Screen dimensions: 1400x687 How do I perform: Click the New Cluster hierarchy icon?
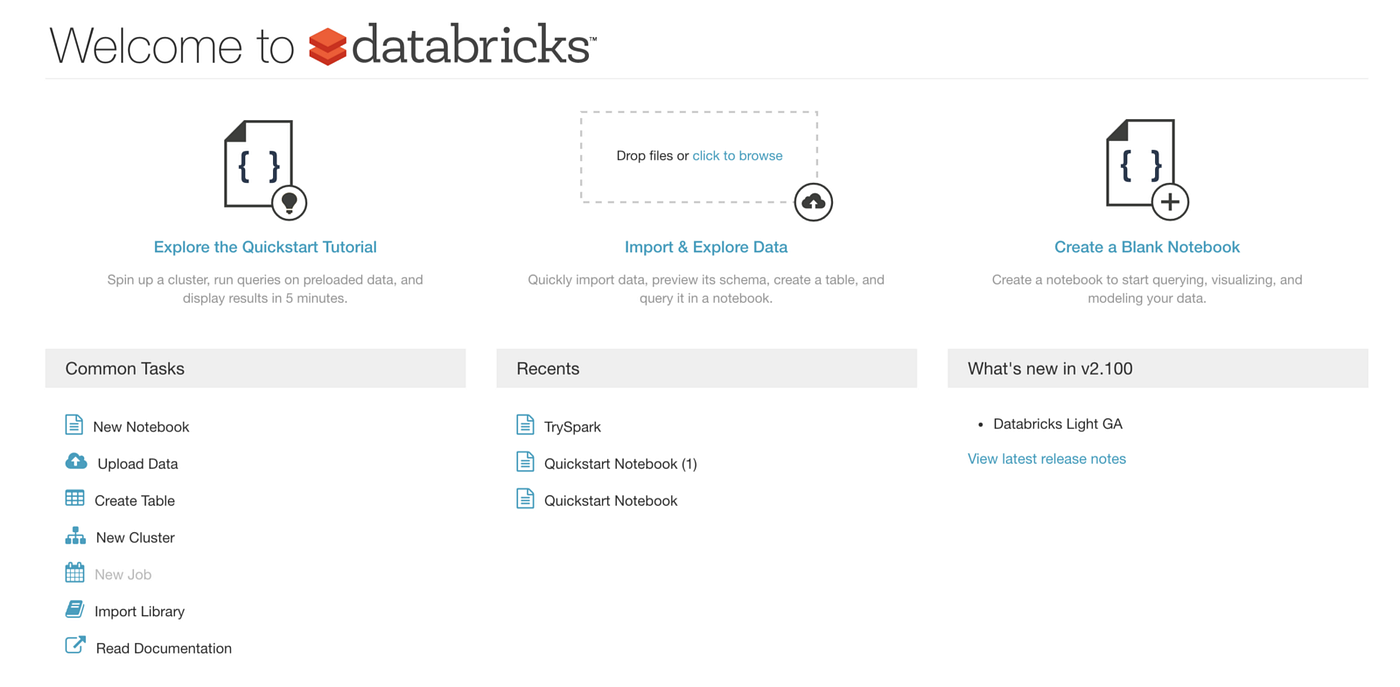(x=75, y=536)
